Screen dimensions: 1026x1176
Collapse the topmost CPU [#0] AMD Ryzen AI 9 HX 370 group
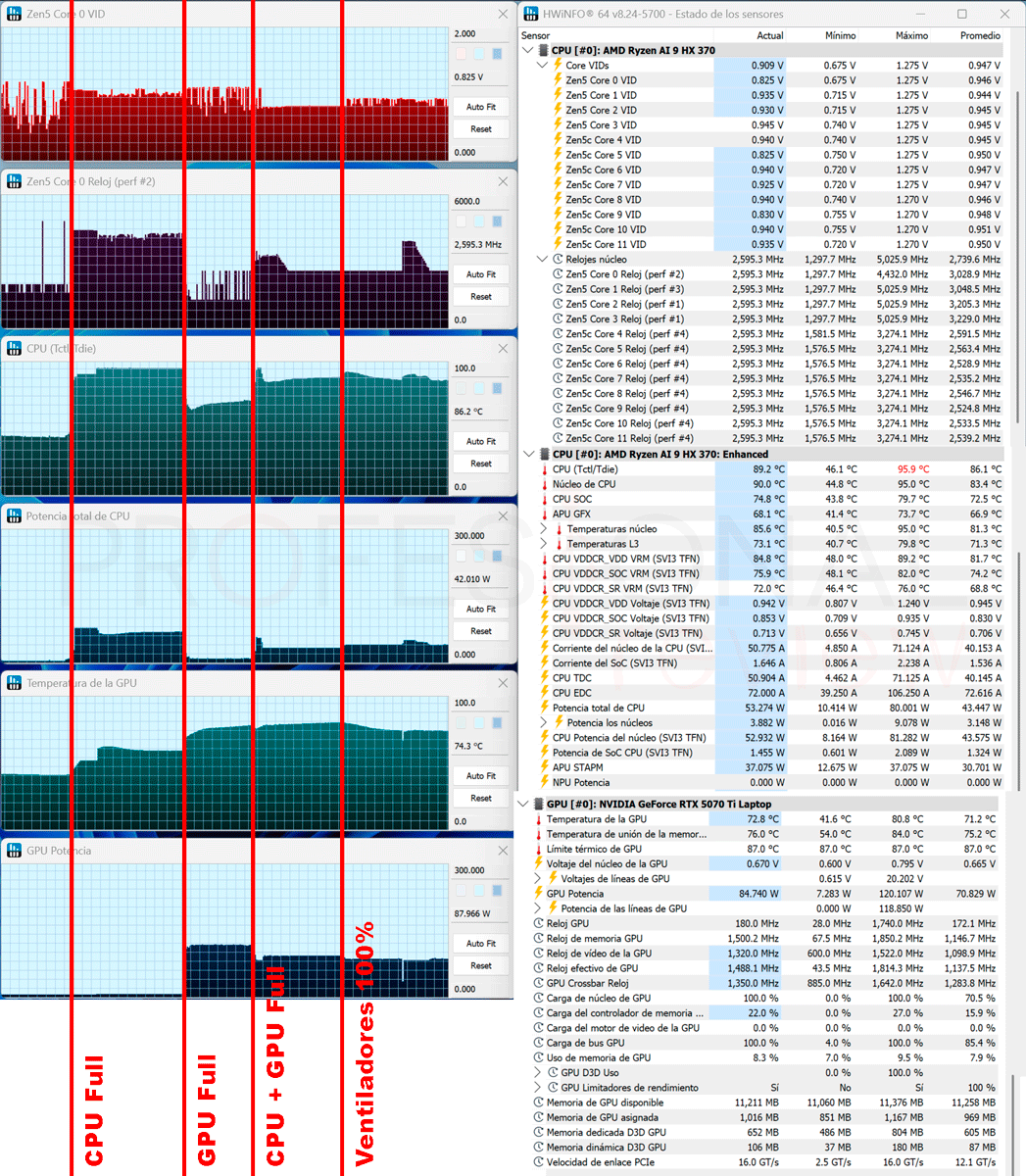point(529,50)
